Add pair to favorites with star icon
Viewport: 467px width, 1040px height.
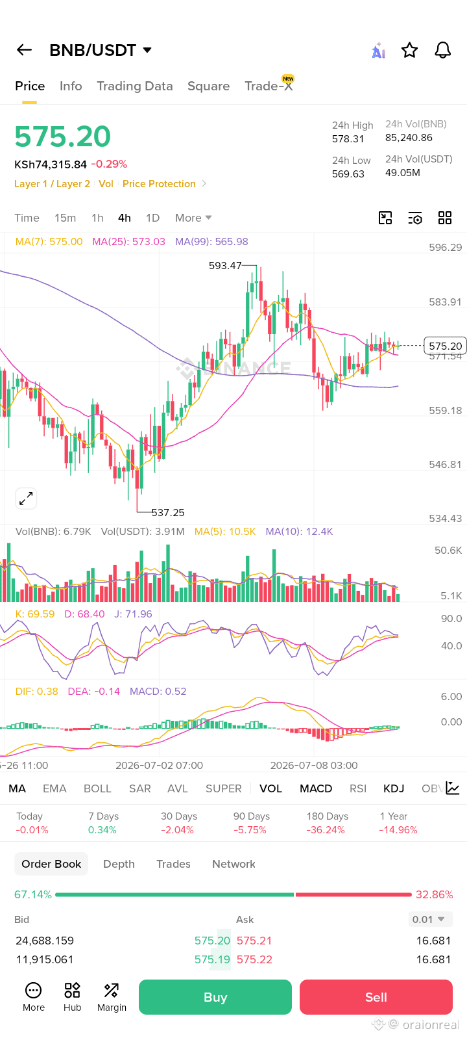click(410, 50)
